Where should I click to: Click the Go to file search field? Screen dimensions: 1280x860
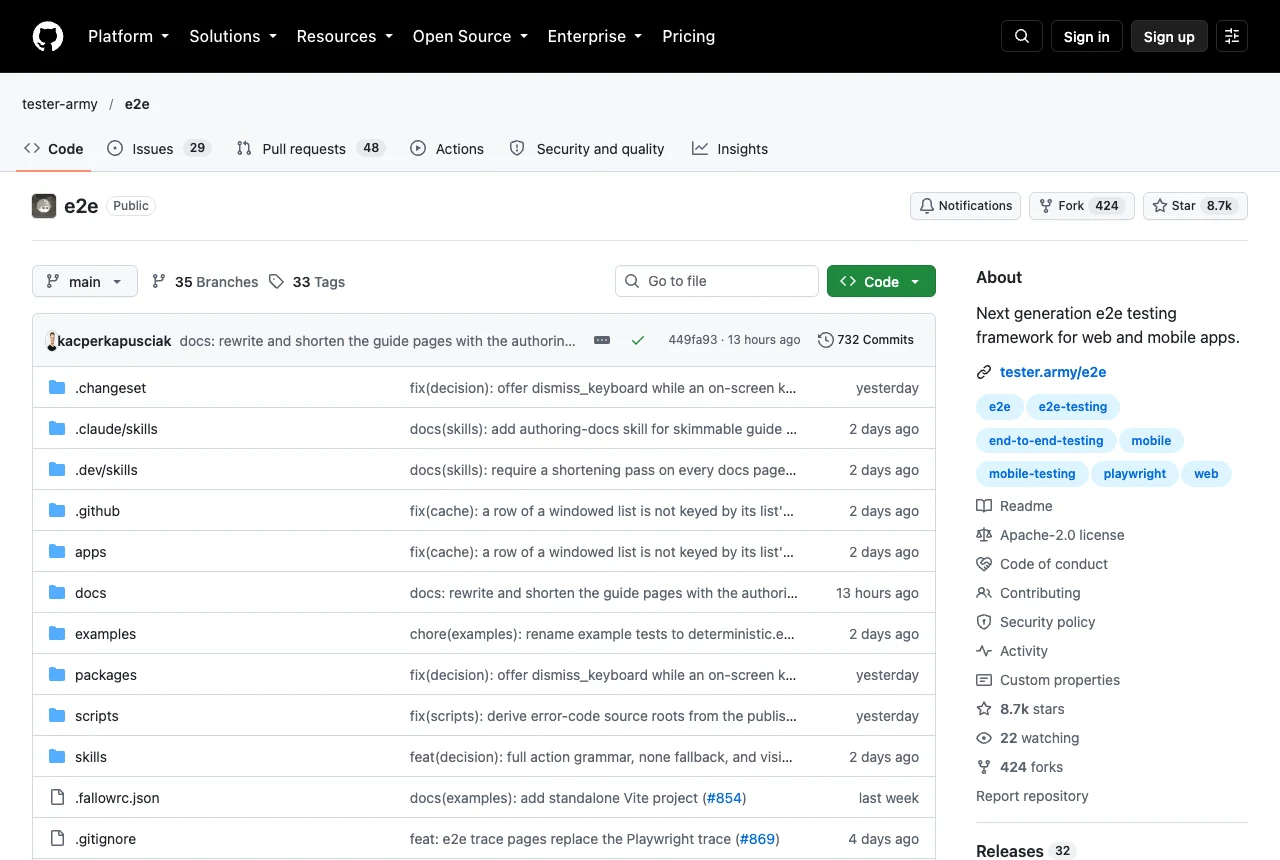[x=717, y=281]
